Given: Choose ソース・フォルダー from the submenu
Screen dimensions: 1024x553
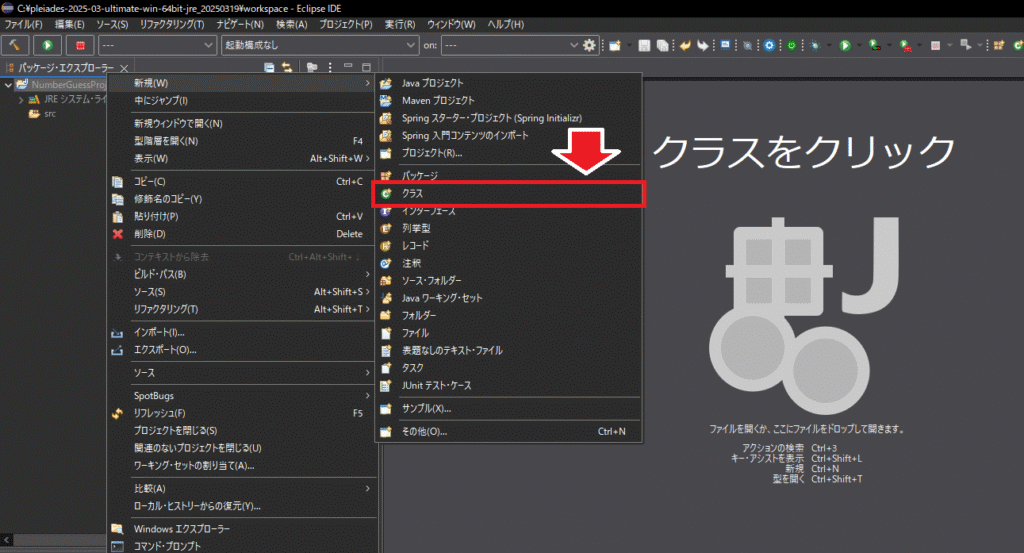Looking at the screenshot, I should 508,281.
